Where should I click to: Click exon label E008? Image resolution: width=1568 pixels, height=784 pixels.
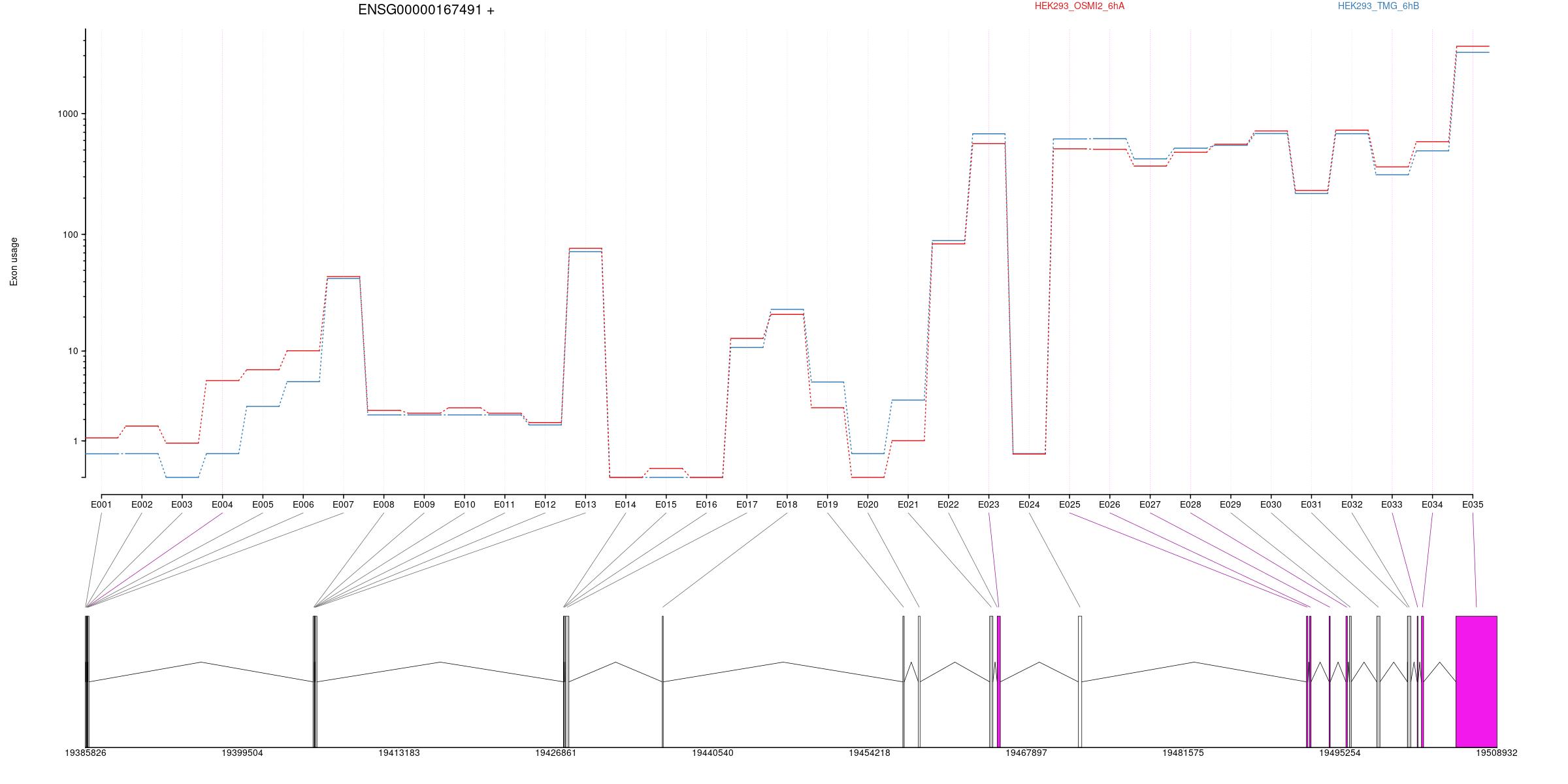coord(384,504)
